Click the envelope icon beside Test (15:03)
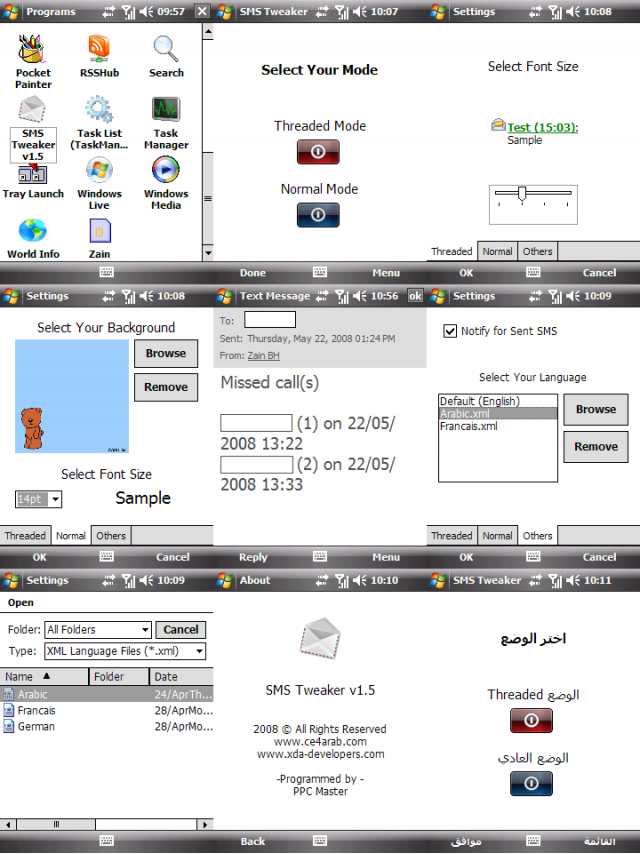The height and width of the screenshot is (854, 640). point(498,125)
